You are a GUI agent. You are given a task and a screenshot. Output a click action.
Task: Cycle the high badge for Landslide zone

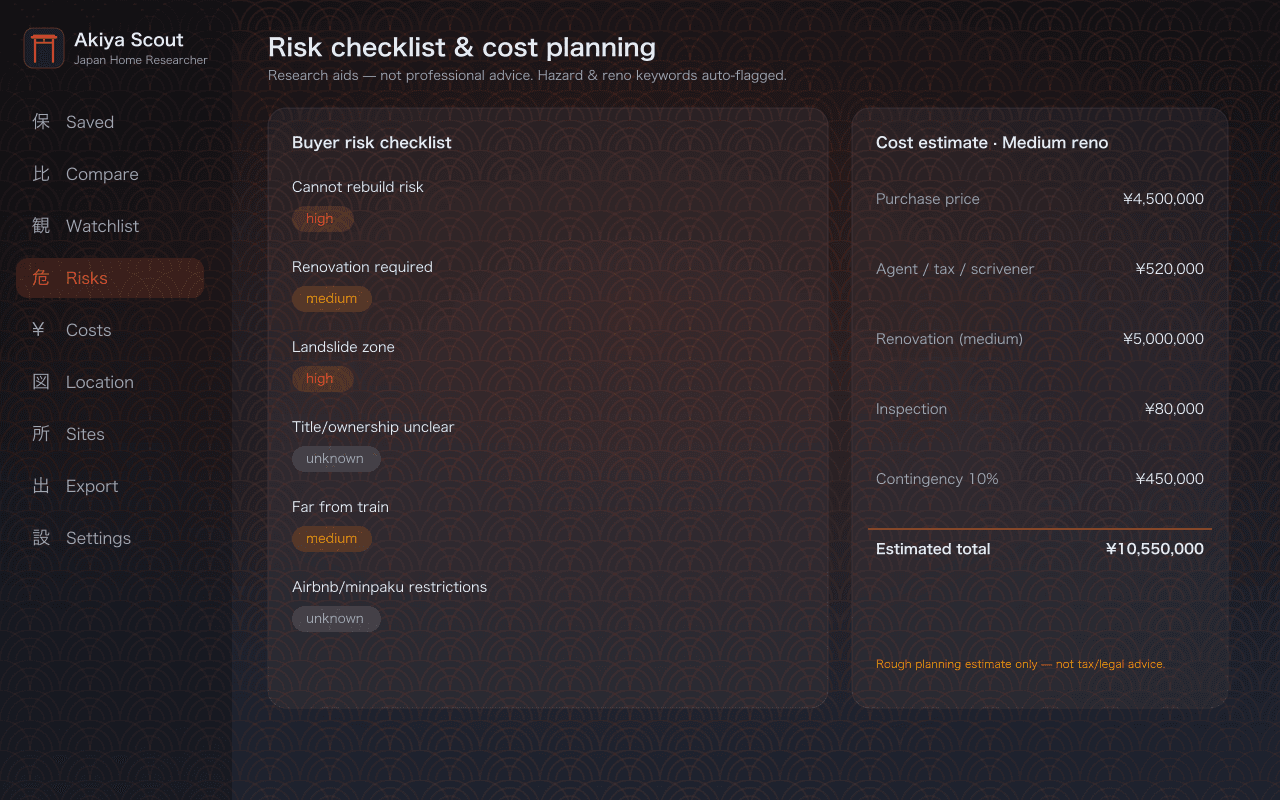point(322,379)
